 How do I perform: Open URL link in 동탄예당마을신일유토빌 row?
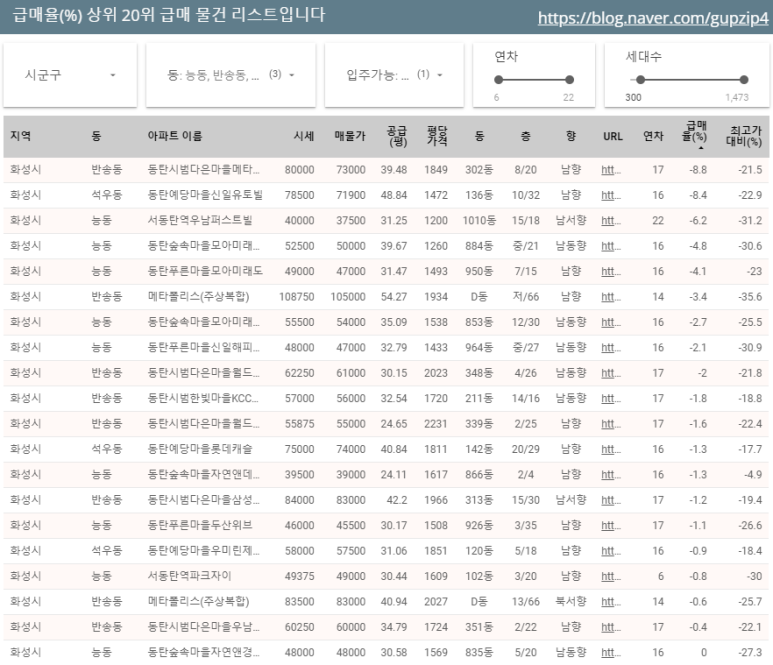click(x=611, y=195)
